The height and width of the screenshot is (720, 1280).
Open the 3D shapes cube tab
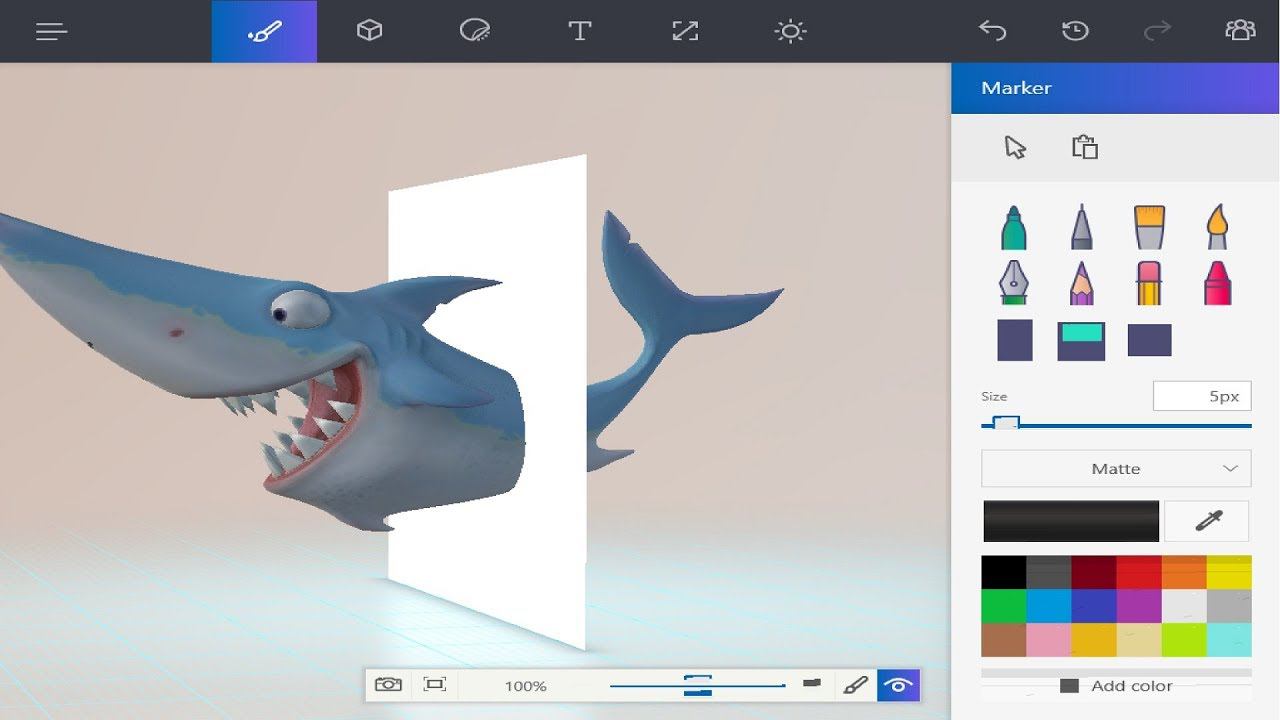[x=369, y=31]
